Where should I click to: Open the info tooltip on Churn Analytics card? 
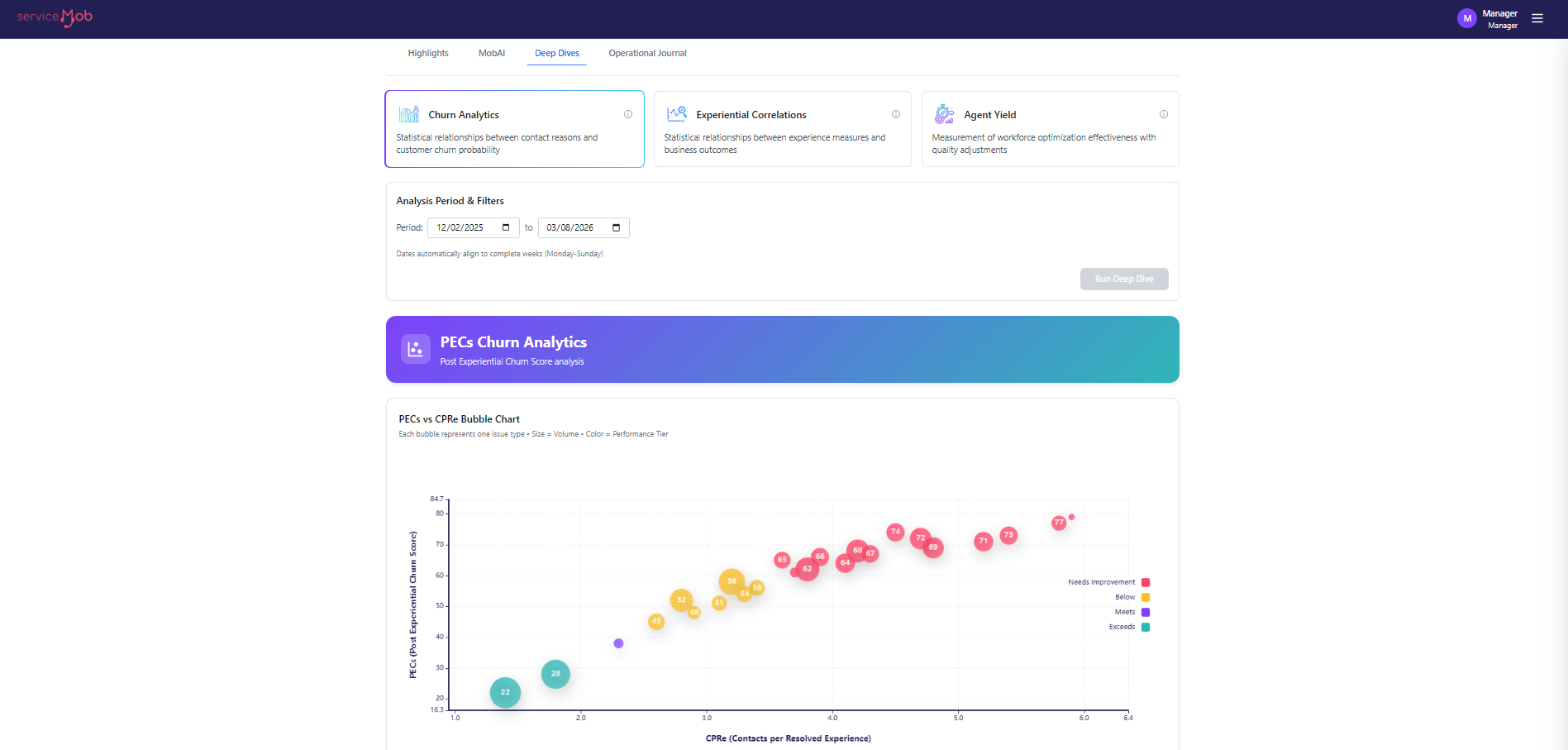point(627,114)
